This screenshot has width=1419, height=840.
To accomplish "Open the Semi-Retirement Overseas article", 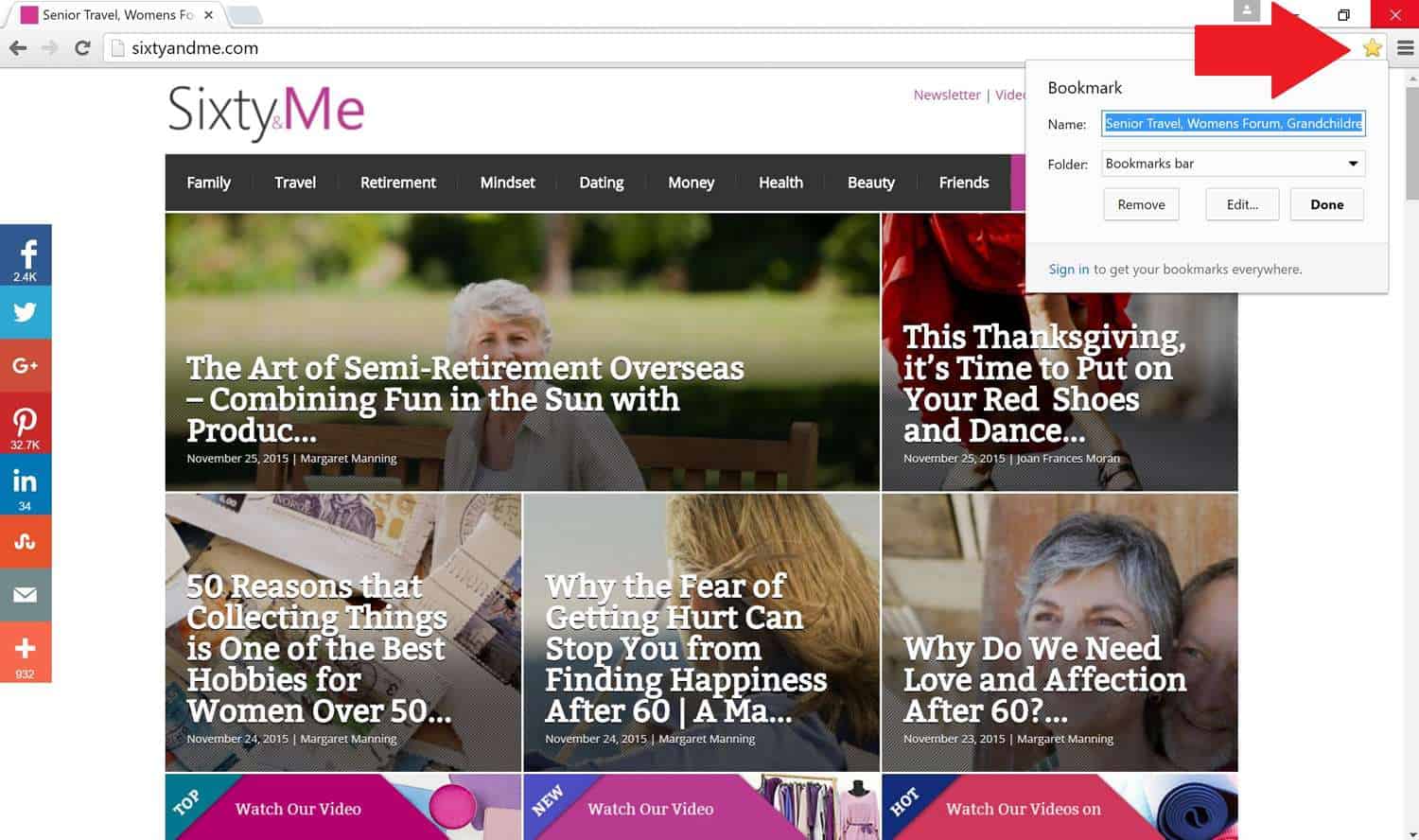I will pyautogui.click(x=522, y=352).
